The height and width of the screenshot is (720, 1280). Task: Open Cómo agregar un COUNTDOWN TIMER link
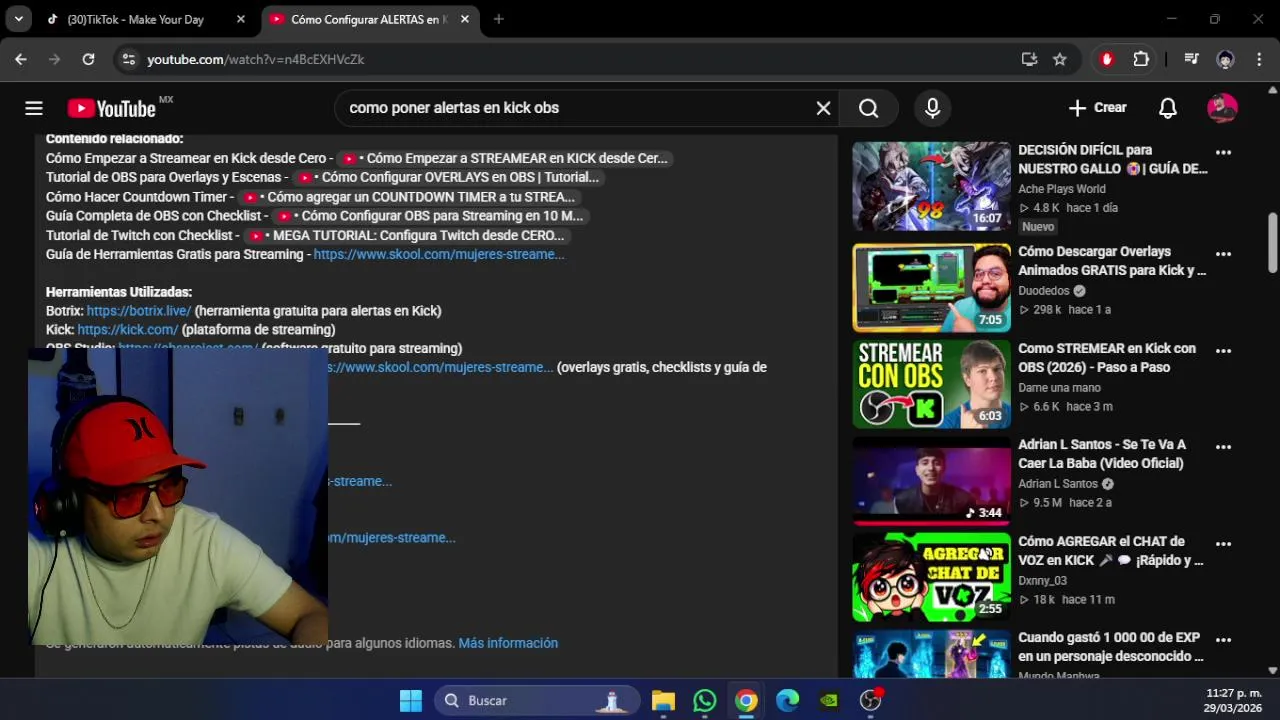tap(409, 197)
